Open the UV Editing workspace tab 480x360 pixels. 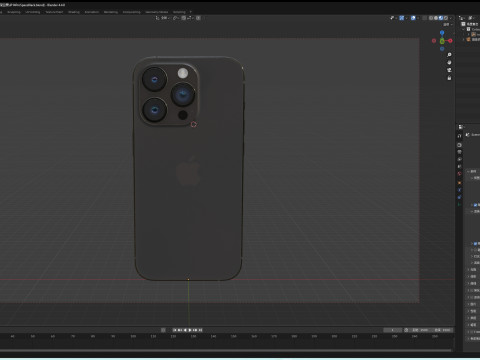[33, 12]
